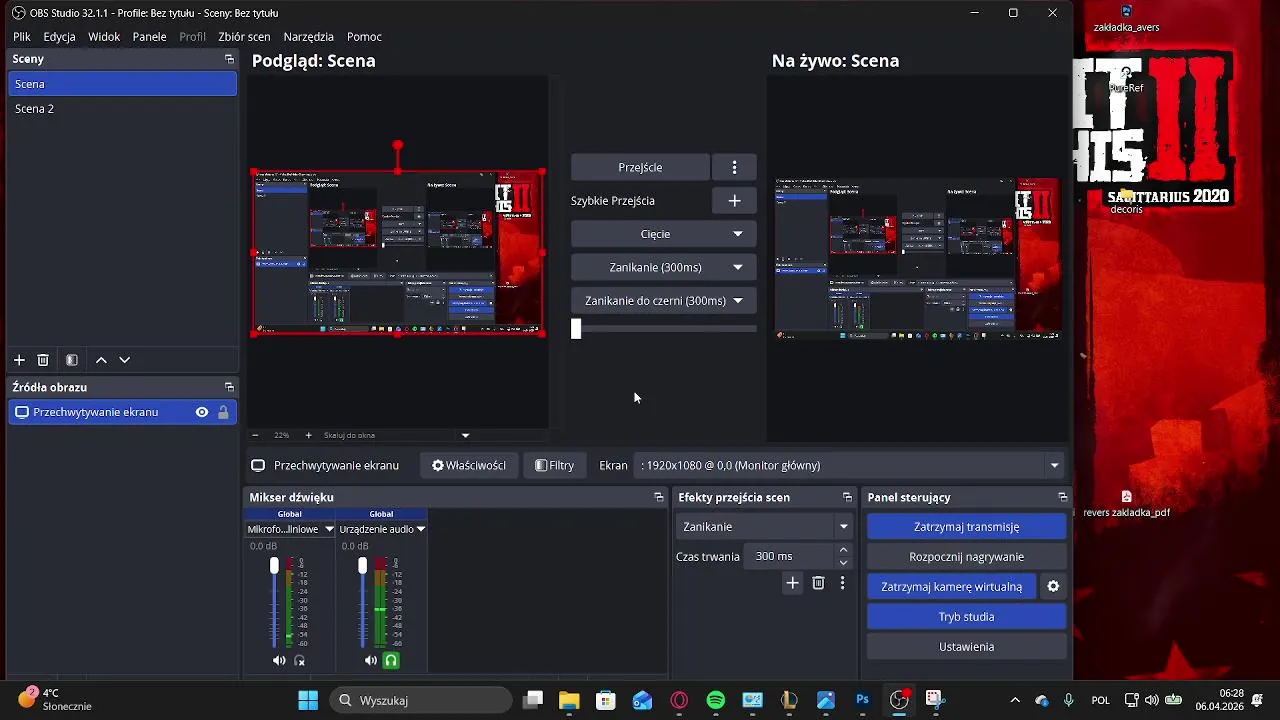Viewport: 1280px width, 720px height.
Task: Open the Panele menu
Action: pos(150,37)
